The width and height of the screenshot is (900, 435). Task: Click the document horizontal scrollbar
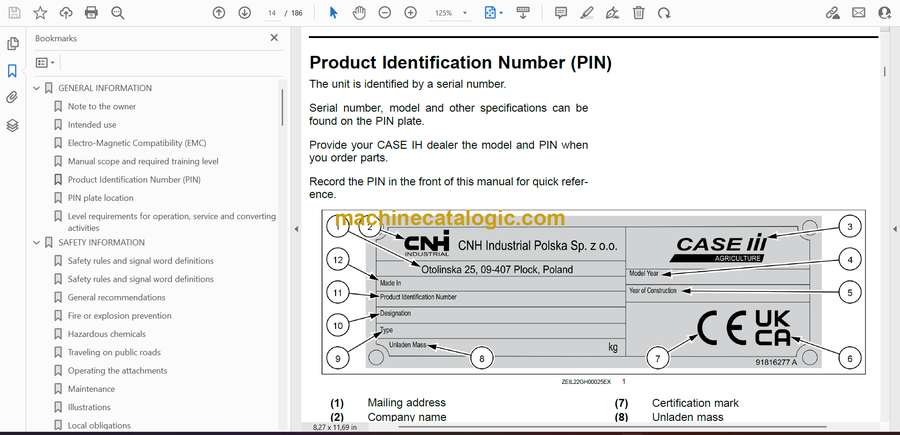coord(611,427)
